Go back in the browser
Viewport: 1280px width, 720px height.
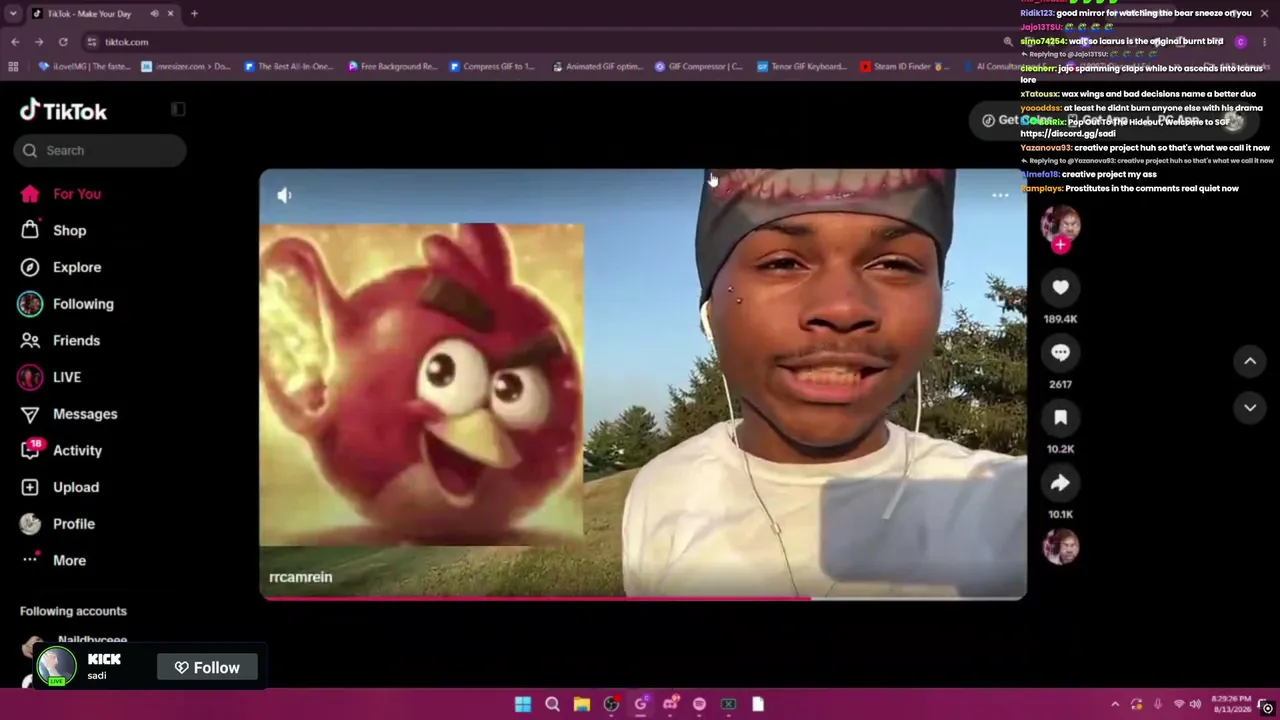point(15,42)
